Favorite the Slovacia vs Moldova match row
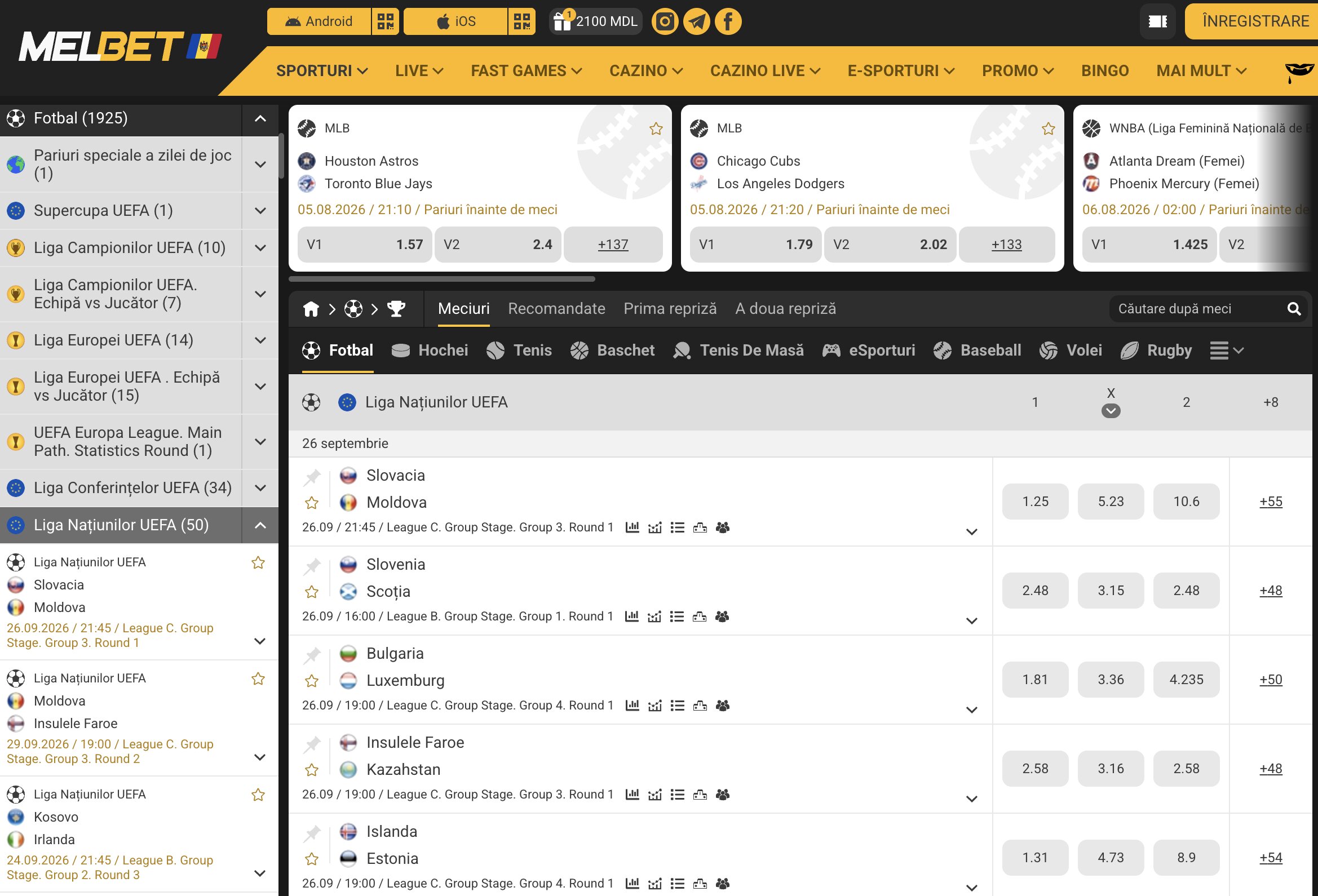The width and height of the screenshot is (1318, 896). pos(311,503)
